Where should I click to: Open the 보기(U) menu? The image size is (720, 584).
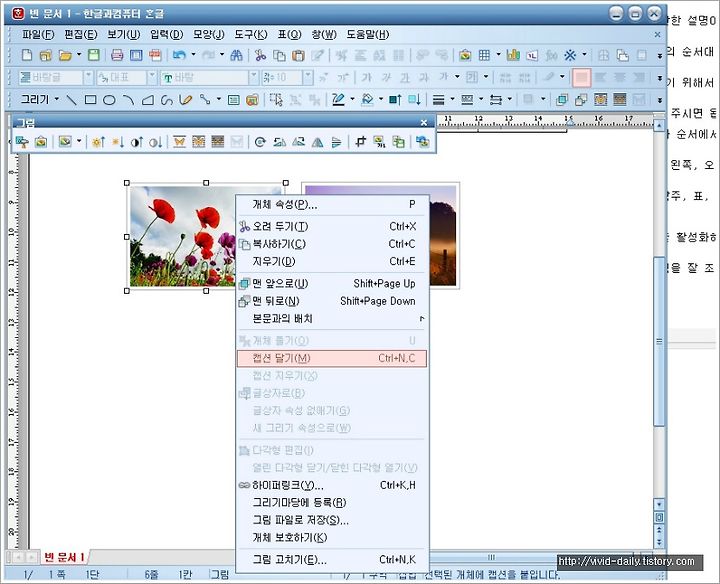[x=124, y=34]
